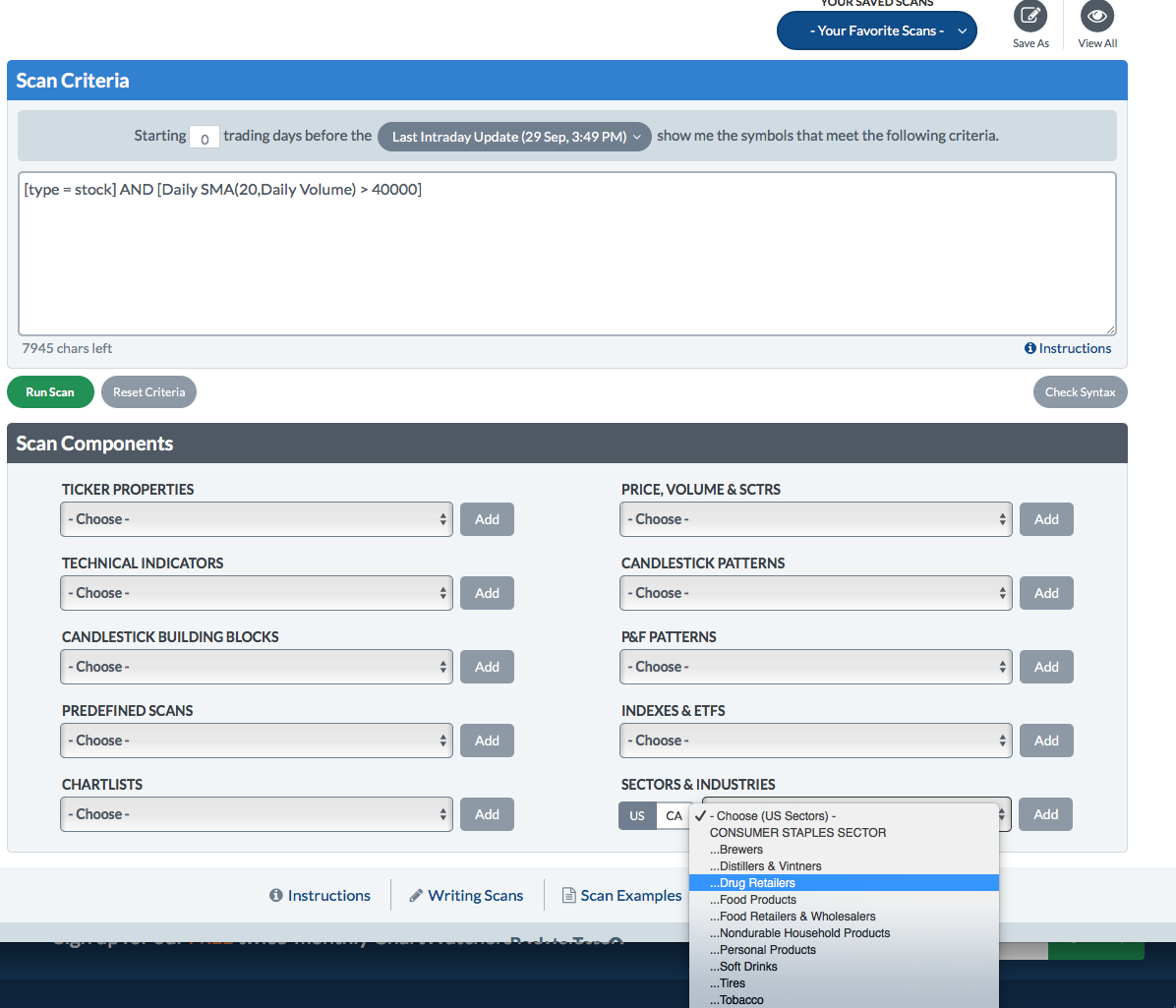Click the Save As pencil icon
The height and width of the screenshot is (1008, 1176).
[x=1030, y=16]
